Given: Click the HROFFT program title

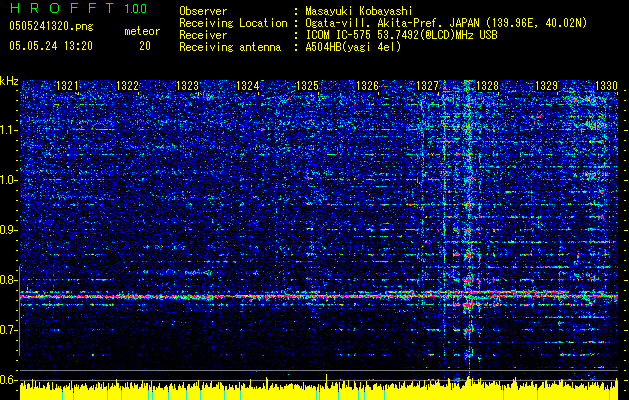Looking at the screenshot, I should pyautogui.click(x=62, y=8).
